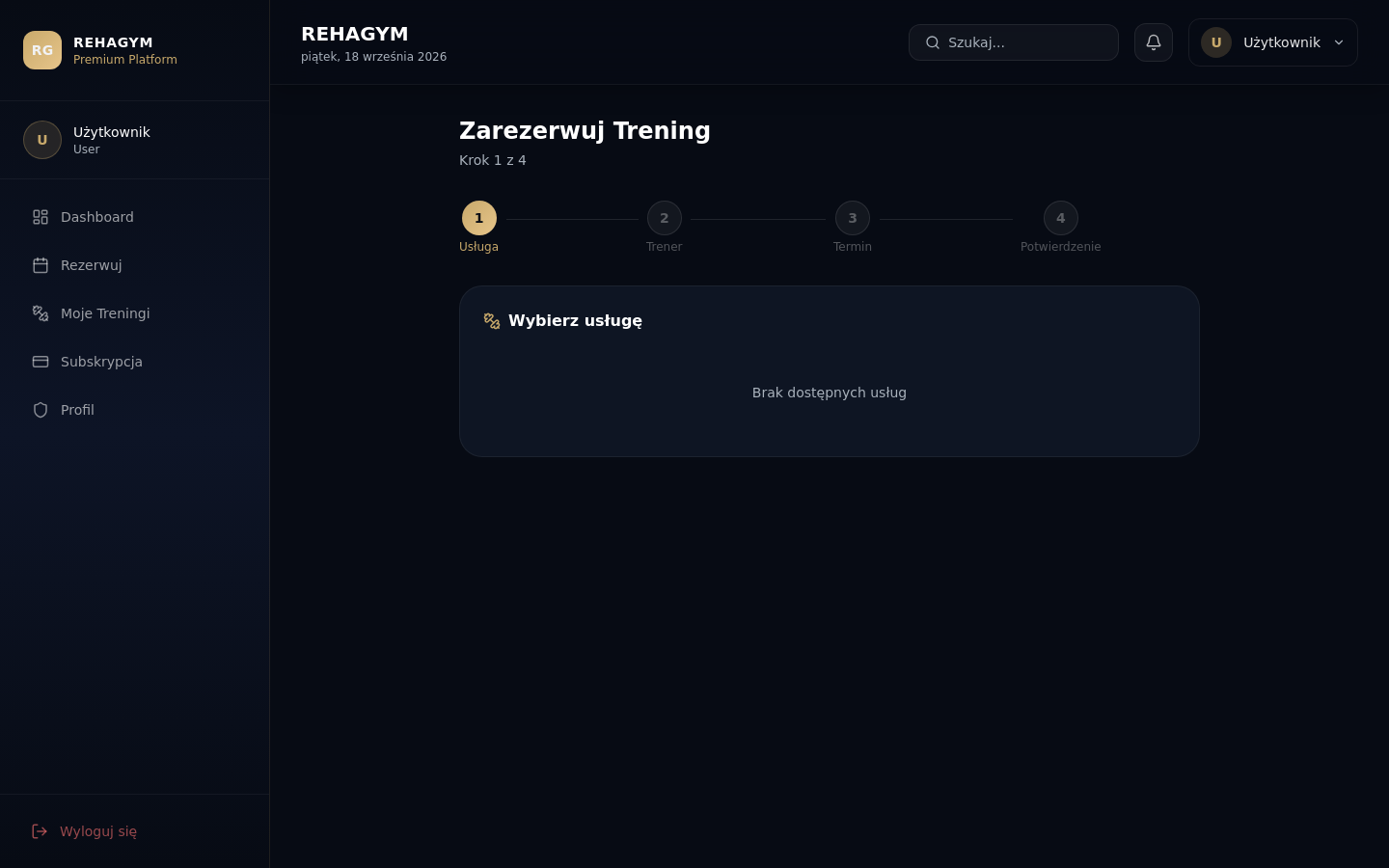
Task: Select Subskrypcja from sidebar
Action: coord(134,362)
